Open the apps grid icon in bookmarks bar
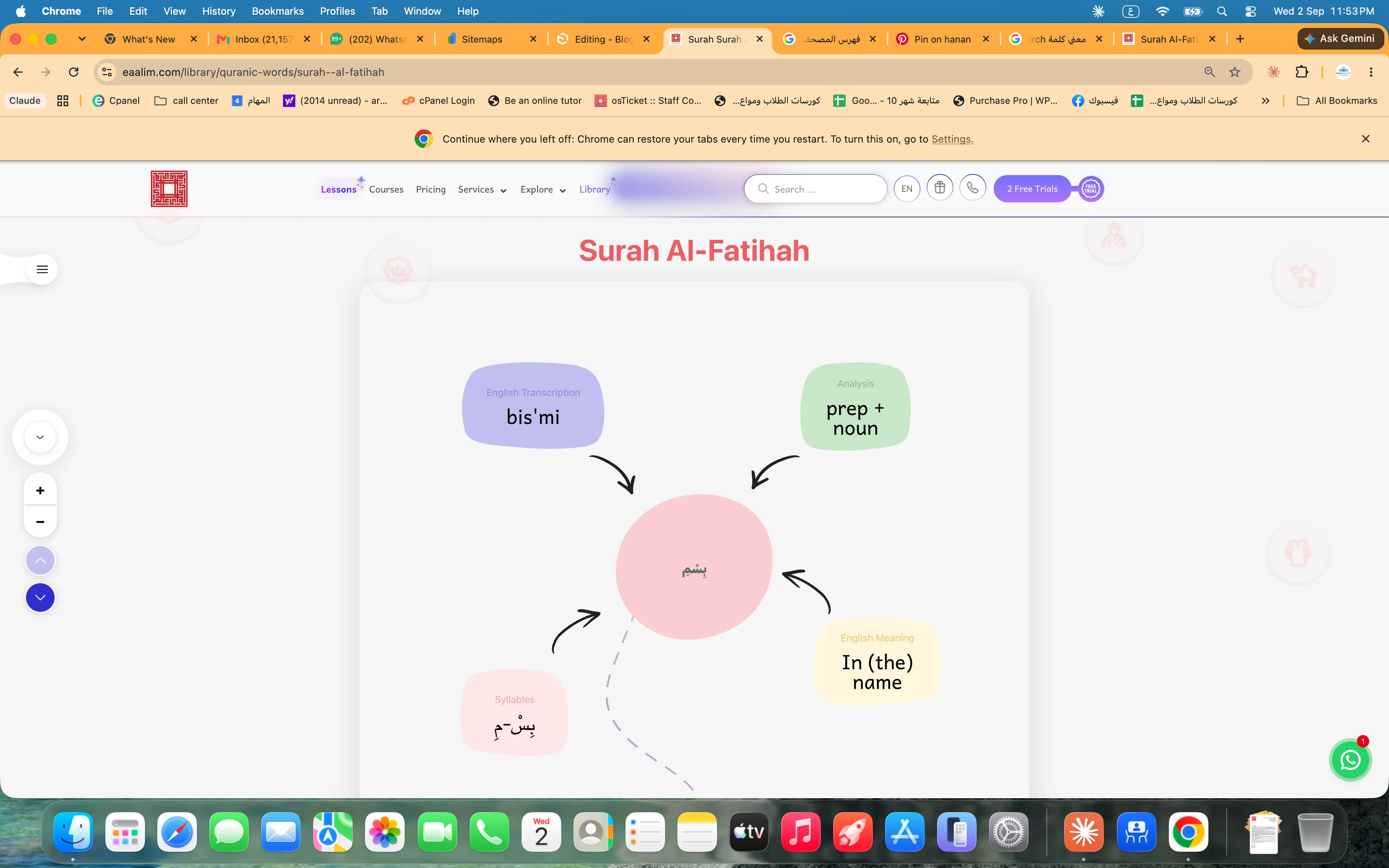Viewport: 1389px width, 868px height. click(x=62, y=100)
